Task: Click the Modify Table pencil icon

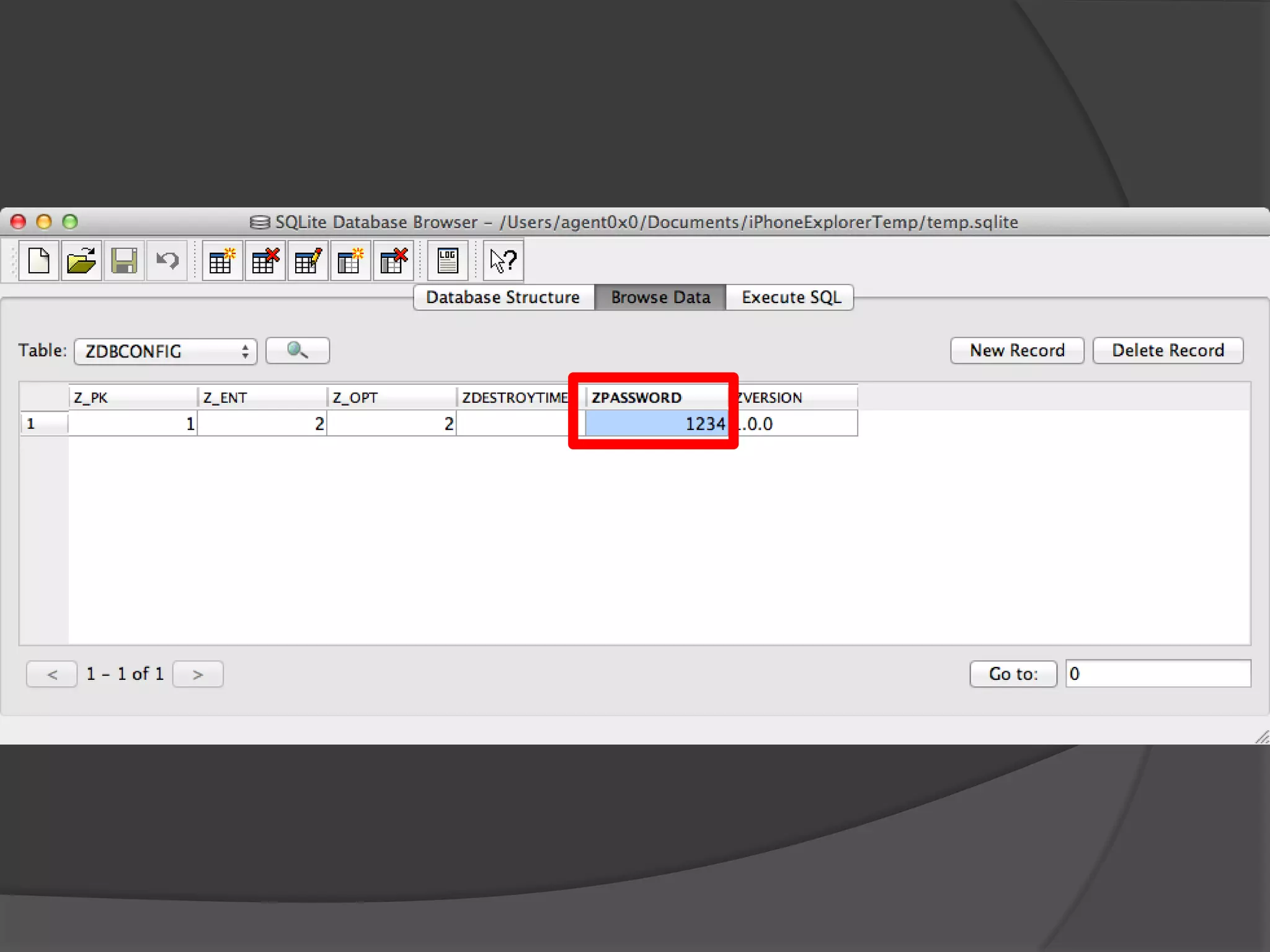Action: (x=308, y=261)
